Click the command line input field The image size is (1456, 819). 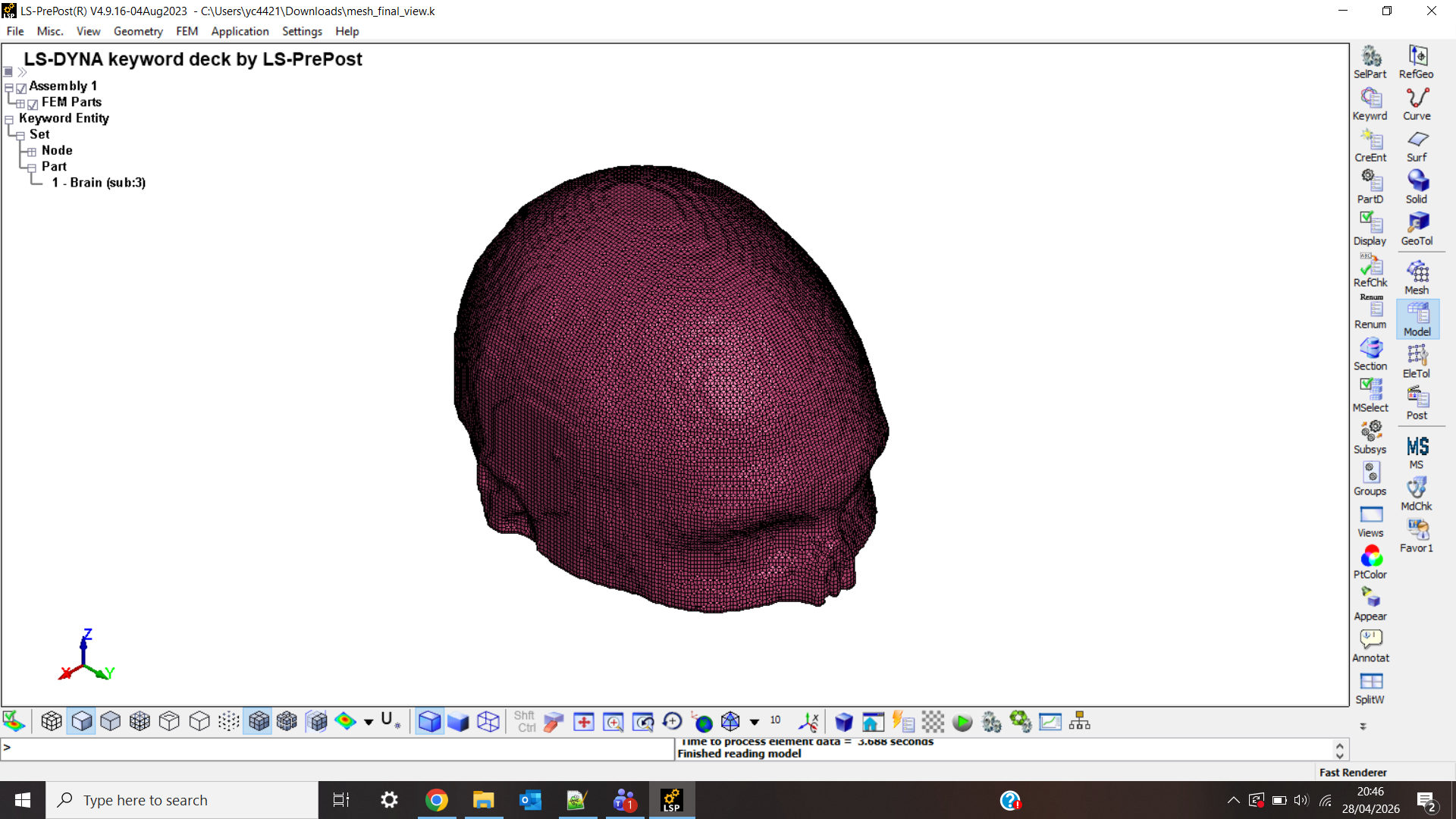[338, 748]
